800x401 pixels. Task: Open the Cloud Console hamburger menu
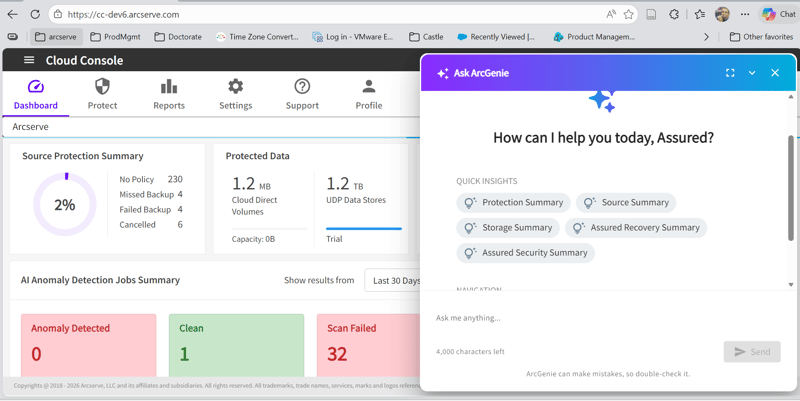pos(29,60)
